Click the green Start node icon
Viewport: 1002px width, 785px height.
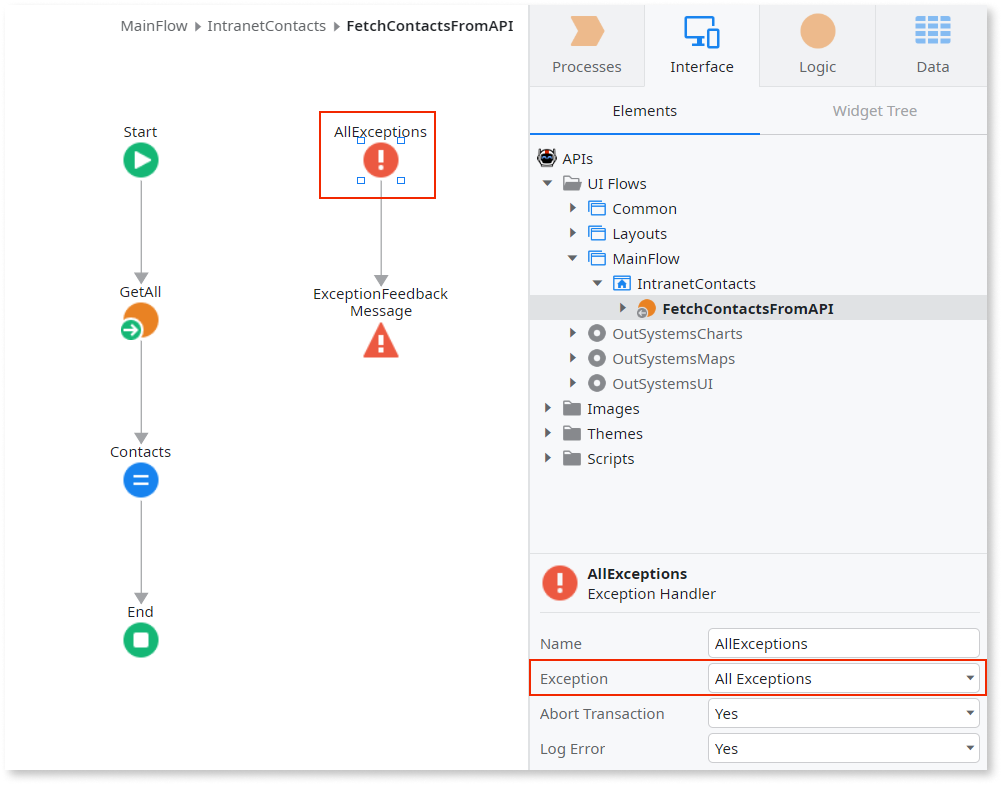pos(141,160)
